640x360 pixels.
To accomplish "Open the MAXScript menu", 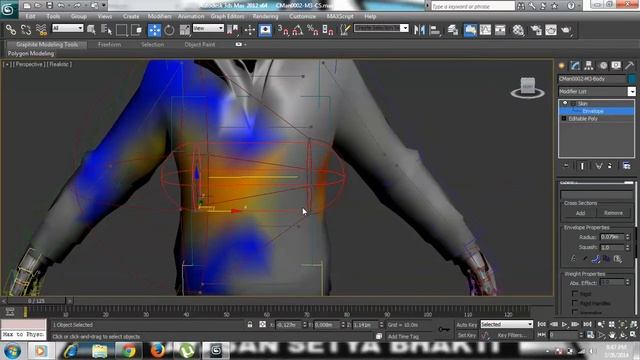I will point(340,16).
